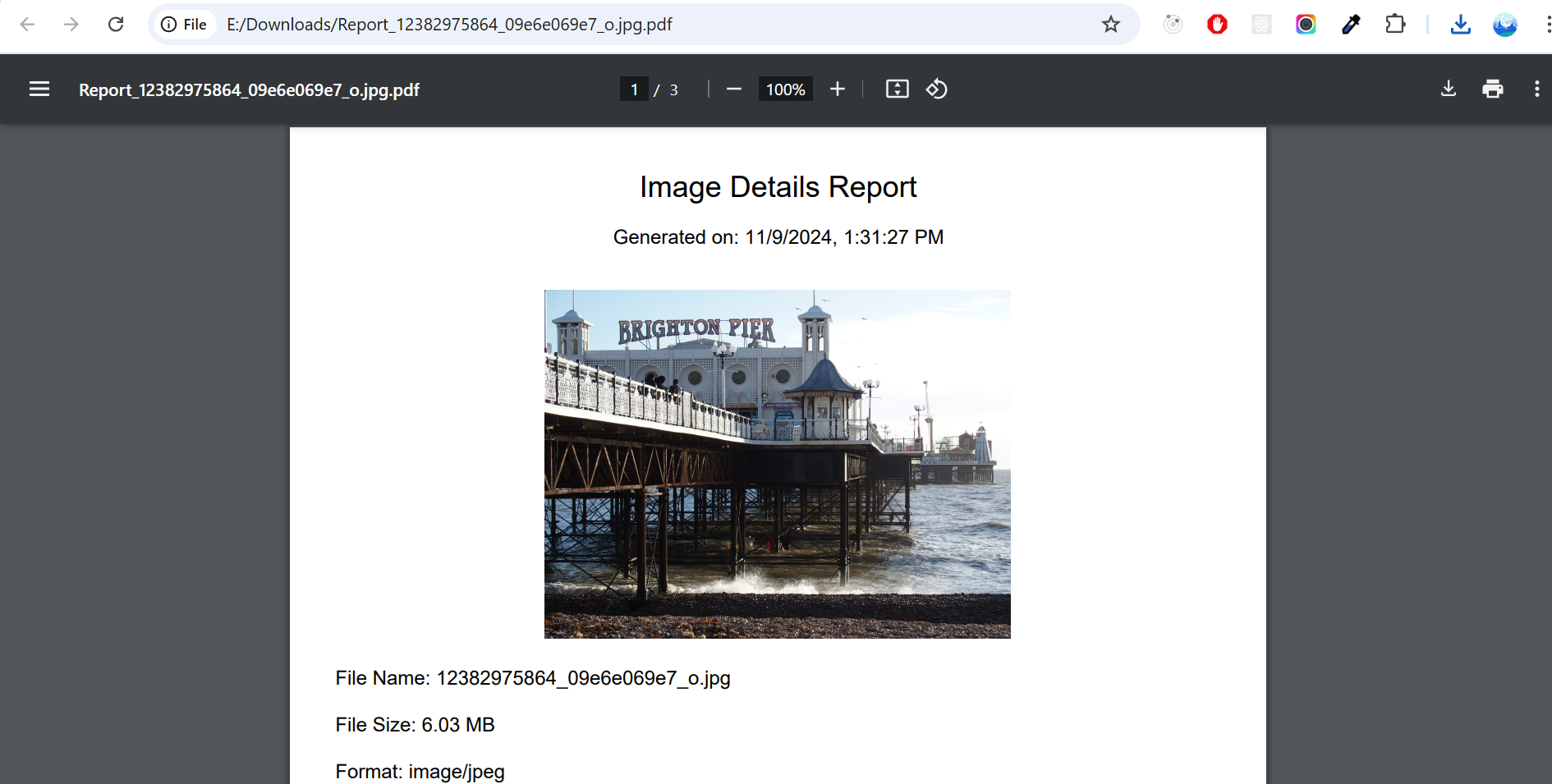Click File Name: 12382975864_09e6e069e7_o.jpg text
The width and height of the screenshot is (1552, 784).
(x=533, y=678)
